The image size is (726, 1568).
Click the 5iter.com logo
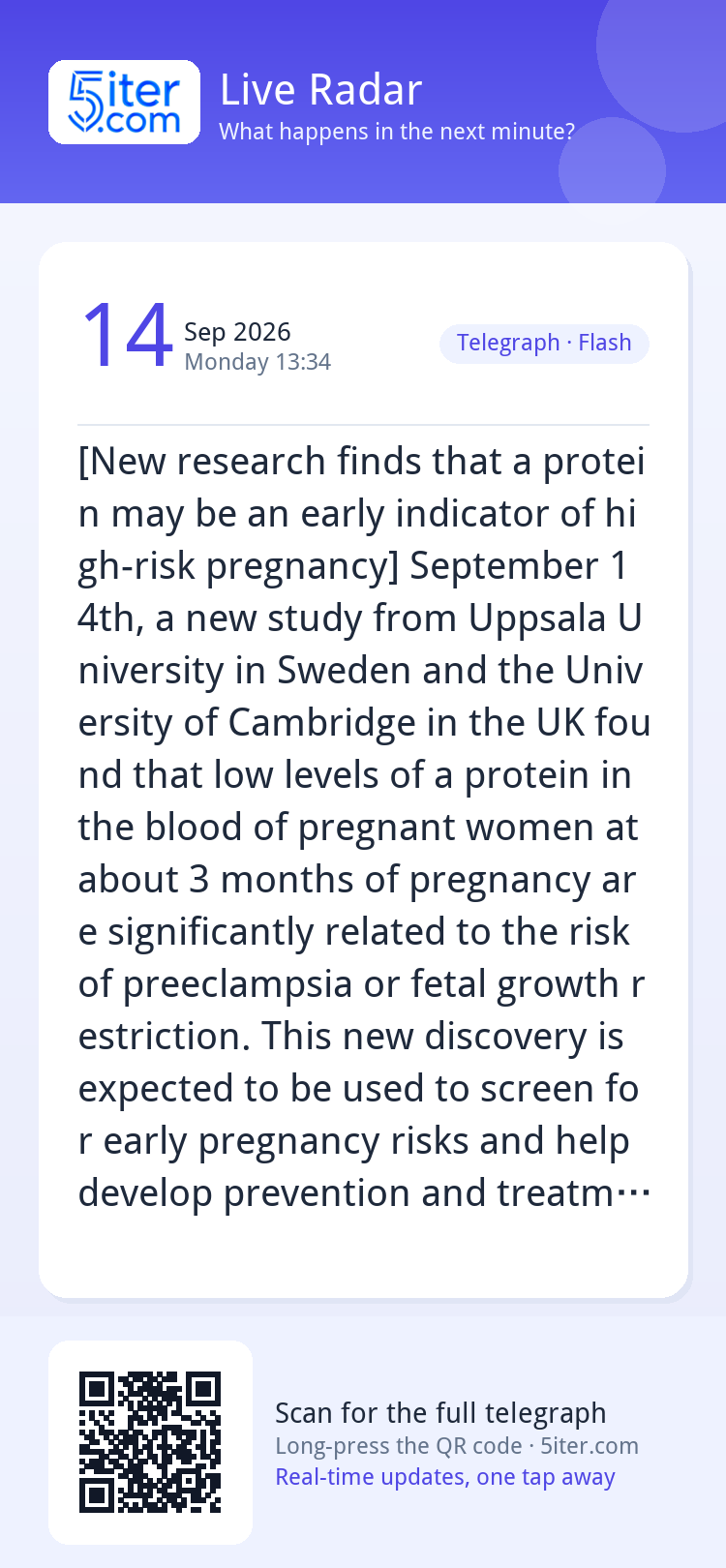click(124, 102)
